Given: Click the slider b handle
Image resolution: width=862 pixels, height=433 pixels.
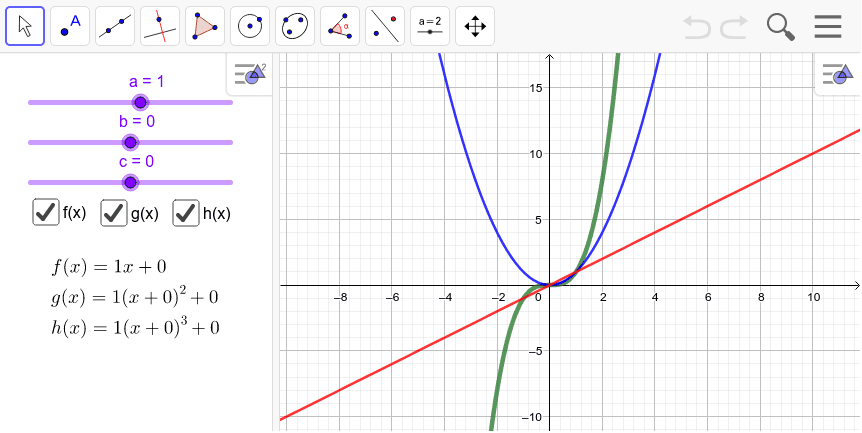Looking at the screenshot, I should pos(130,142).
